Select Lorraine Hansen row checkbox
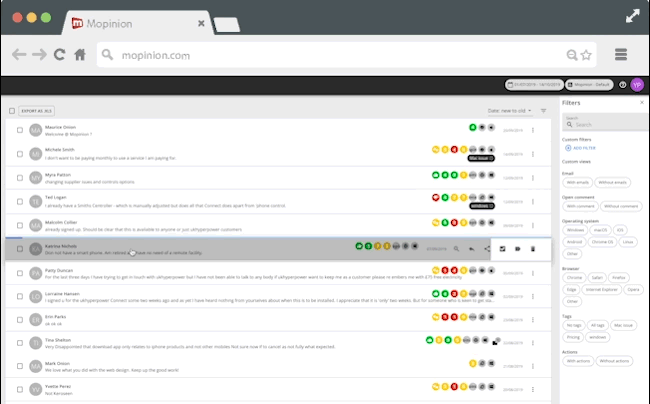 click(19, 296)
